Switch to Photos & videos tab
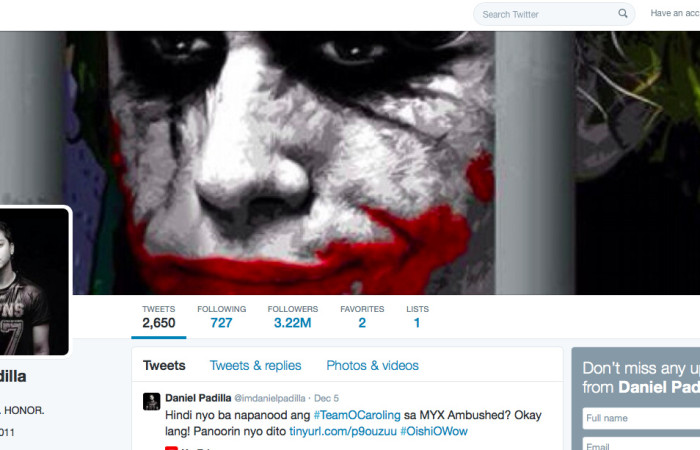This screenshot has height=450, width=700. pos(372,366)
